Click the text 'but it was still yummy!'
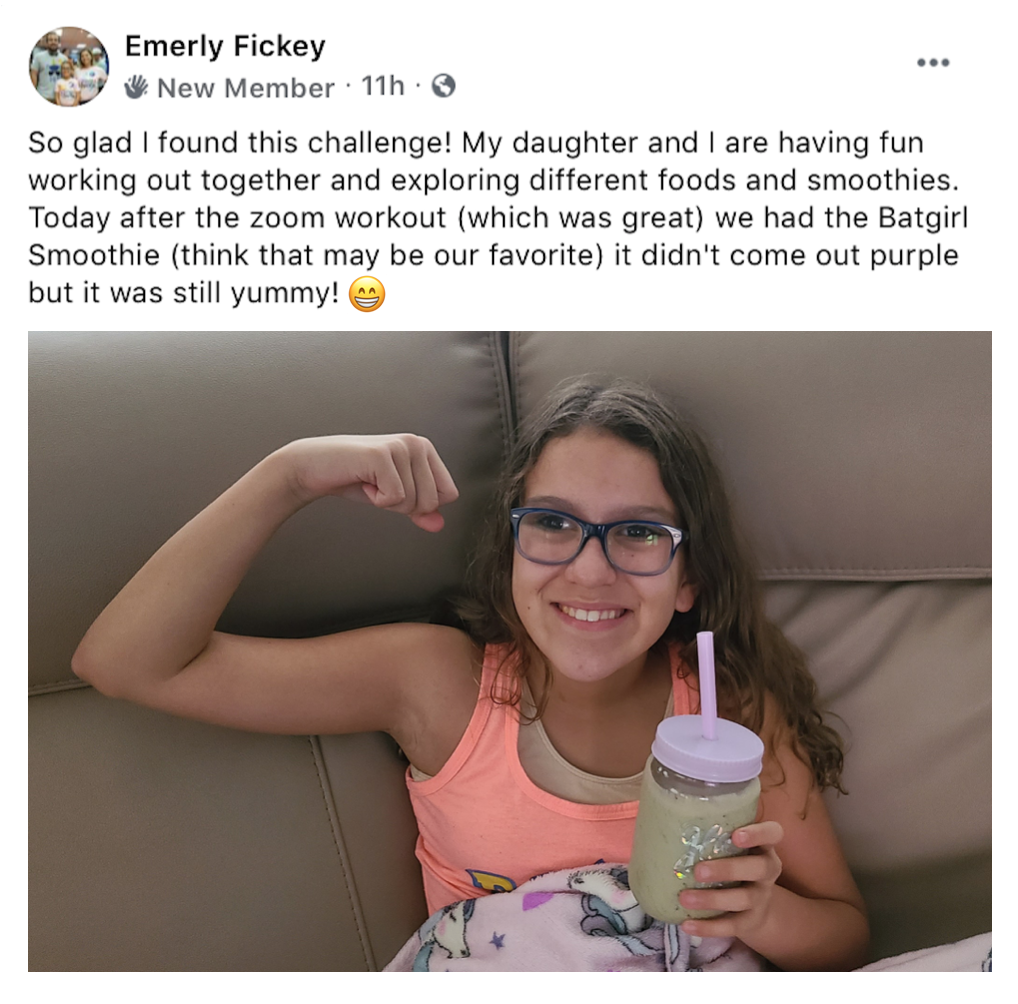Screen dimensions: 1018x1004 [184, 293]
